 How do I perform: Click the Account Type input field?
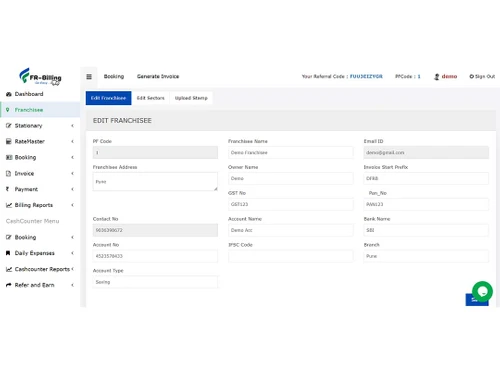pyautogui.click(x=155, y=282)
